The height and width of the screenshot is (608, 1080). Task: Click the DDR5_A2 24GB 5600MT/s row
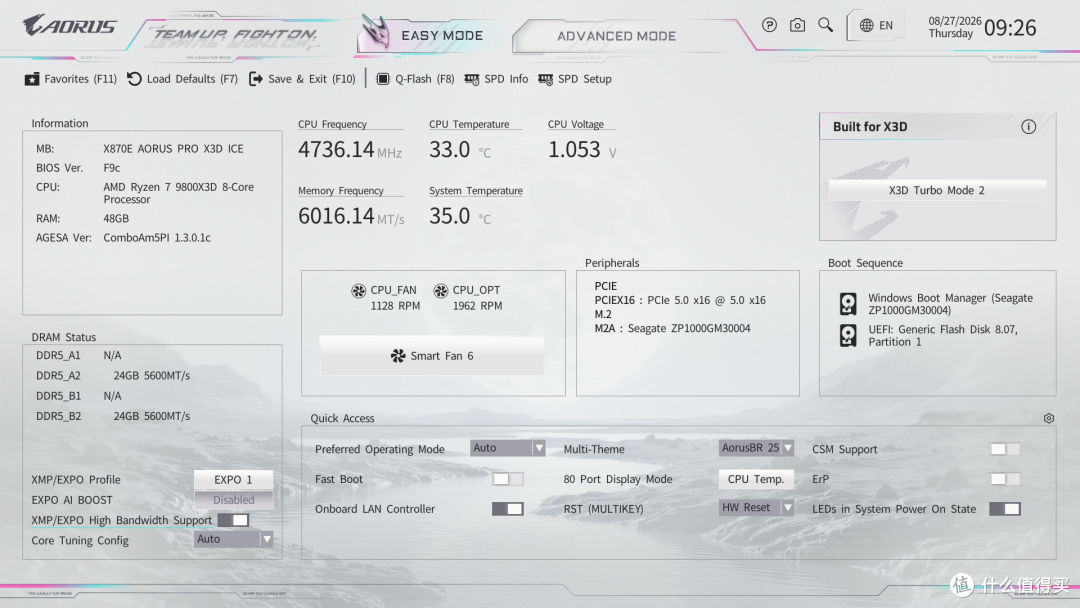click(x=113, y=375)
